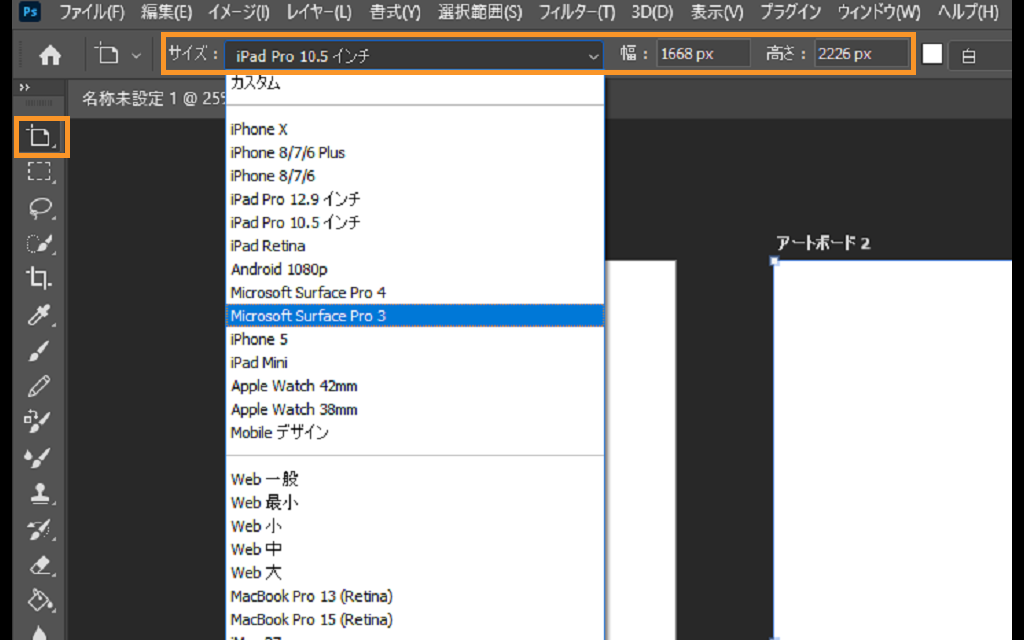Image resolution: width=1024 pixels, height=640 pixels.
Task: Choose iPhone 5 preset
Action: (414, 340)
